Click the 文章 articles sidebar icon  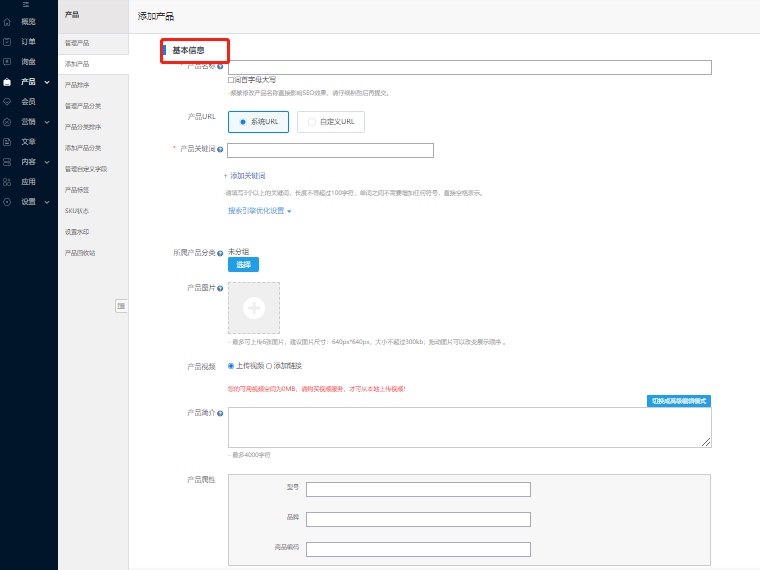8,141
